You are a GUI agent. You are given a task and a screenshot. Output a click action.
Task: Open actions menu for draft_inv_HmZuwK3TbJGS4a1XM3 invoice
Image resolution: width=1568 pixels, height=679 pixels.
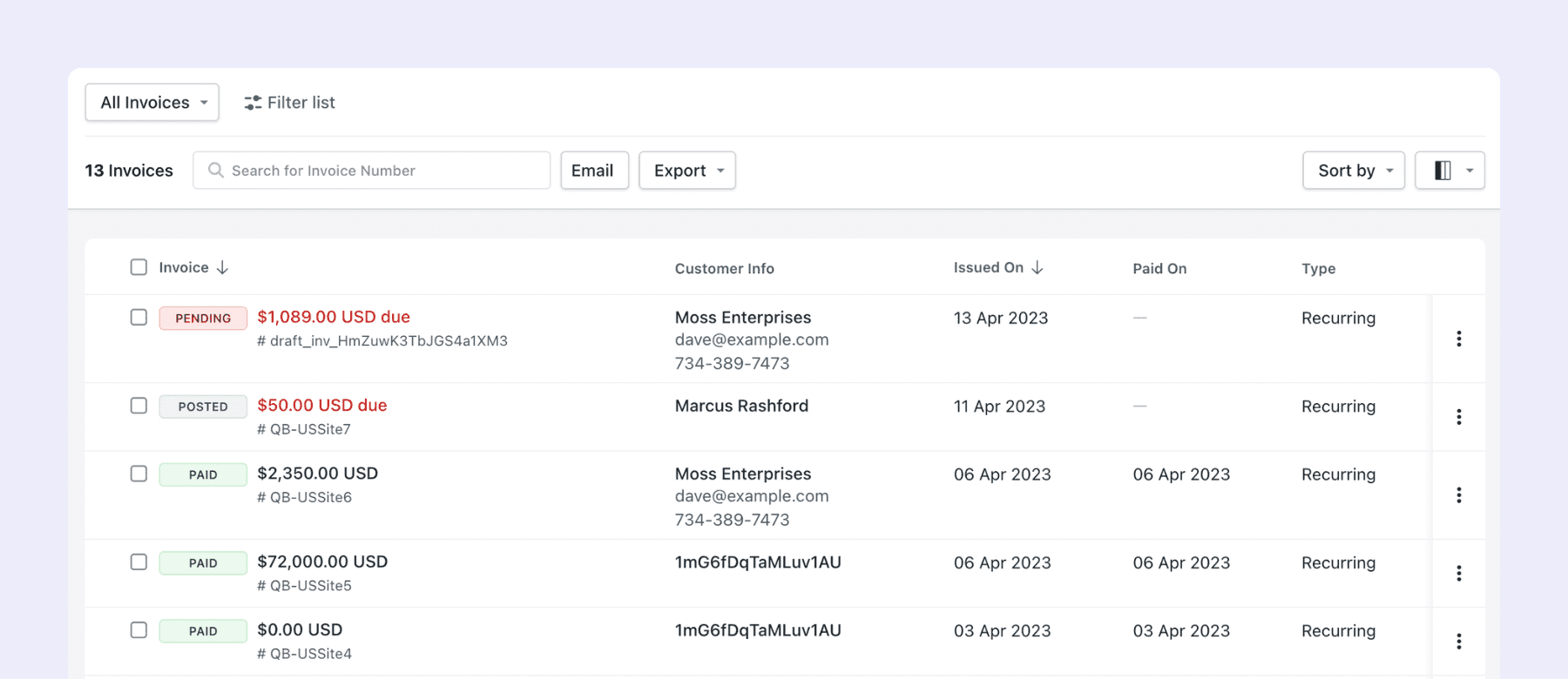pos(1458,339)
